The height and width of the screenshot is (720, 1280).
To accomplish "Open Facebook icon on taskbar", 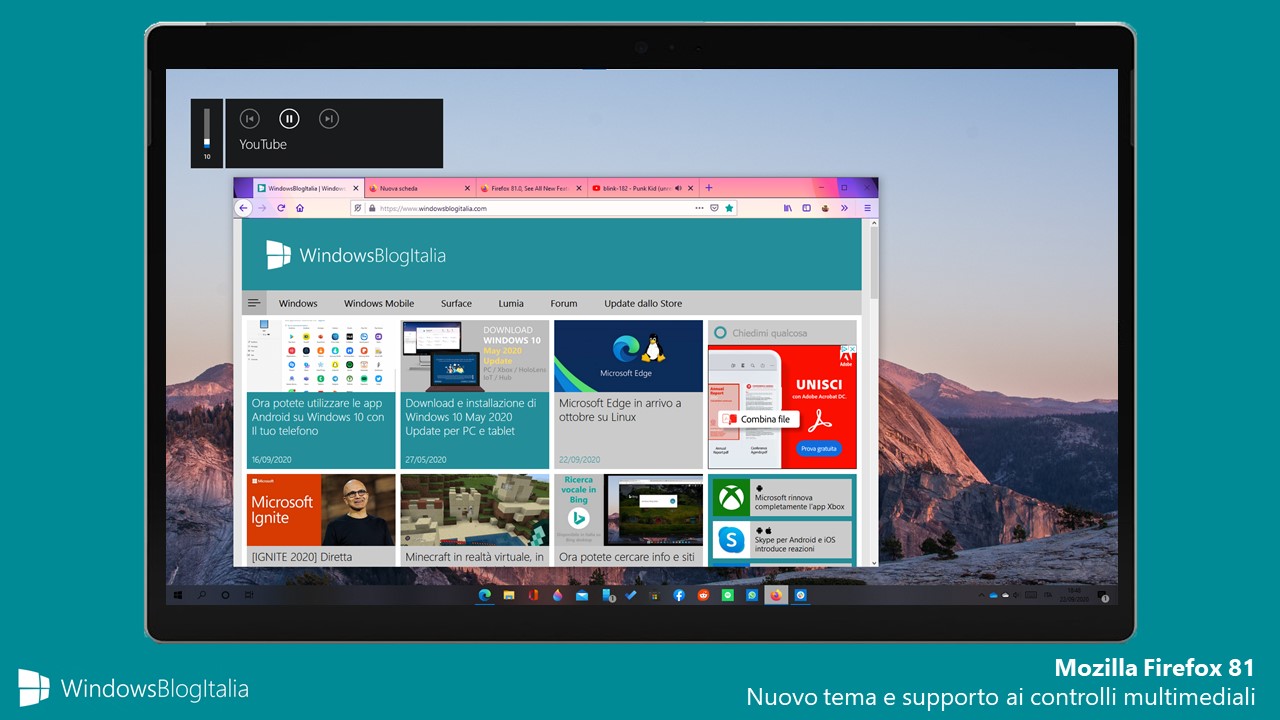I will (x=679, y=595).
